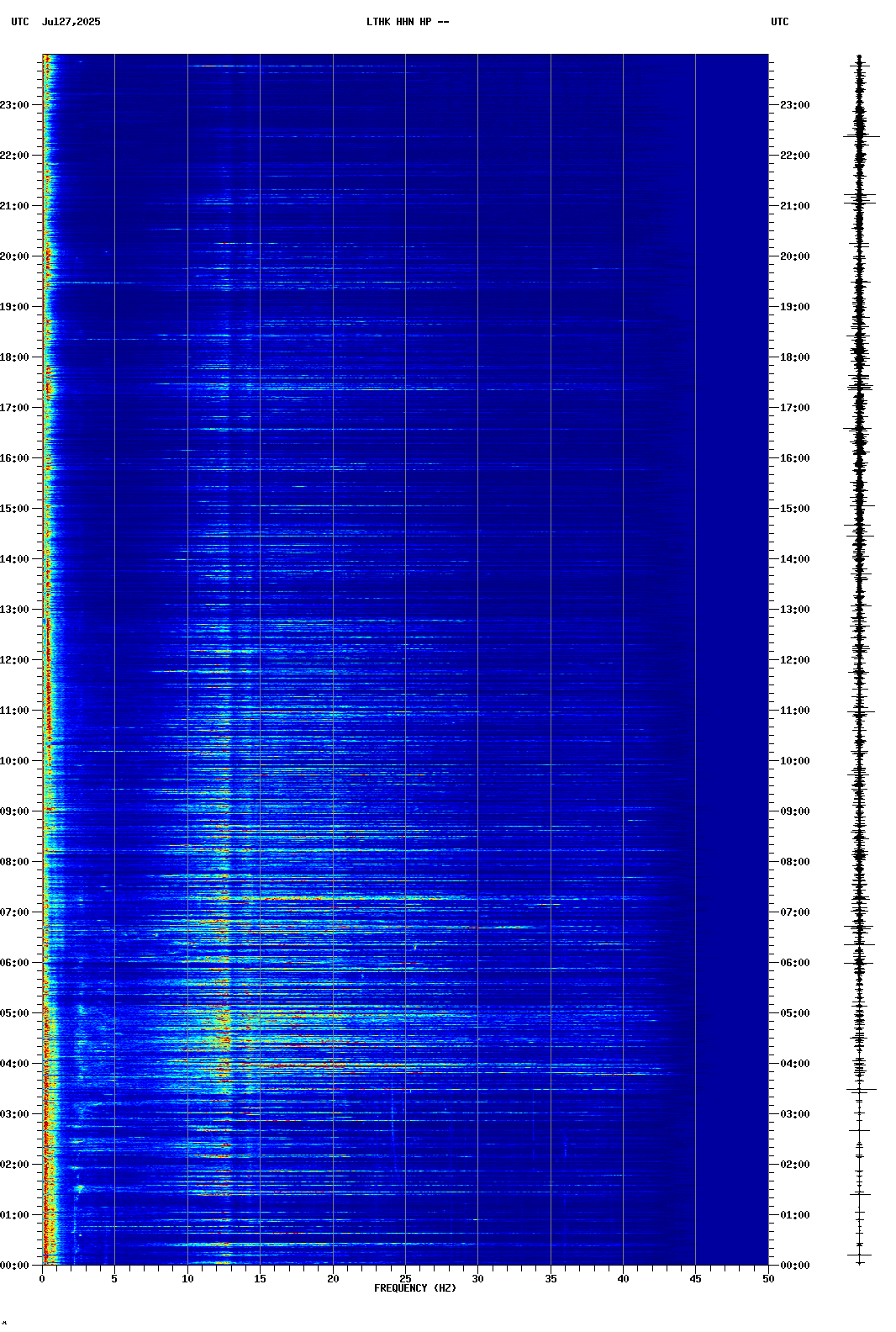Select the right-axis 06:00 time label

(x=795, y=963)
